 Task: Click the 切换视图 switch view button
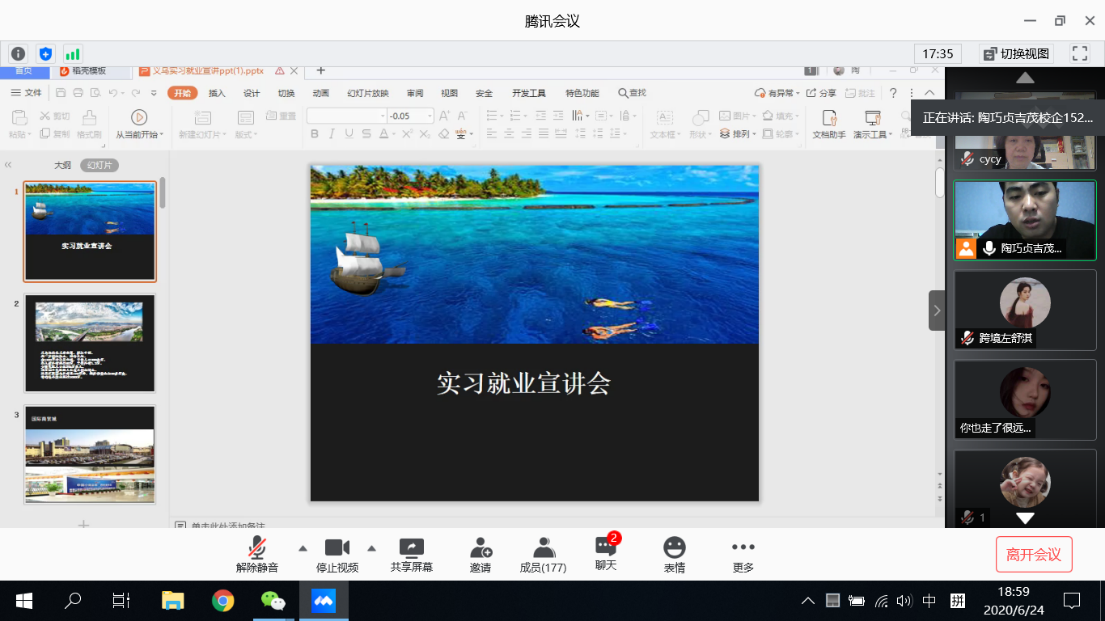click(1015, 54)
